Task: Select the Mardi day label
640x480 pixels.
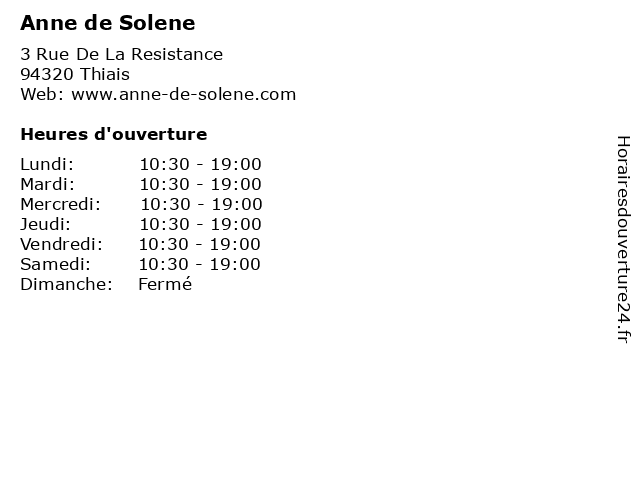Action: click(48, 184)
